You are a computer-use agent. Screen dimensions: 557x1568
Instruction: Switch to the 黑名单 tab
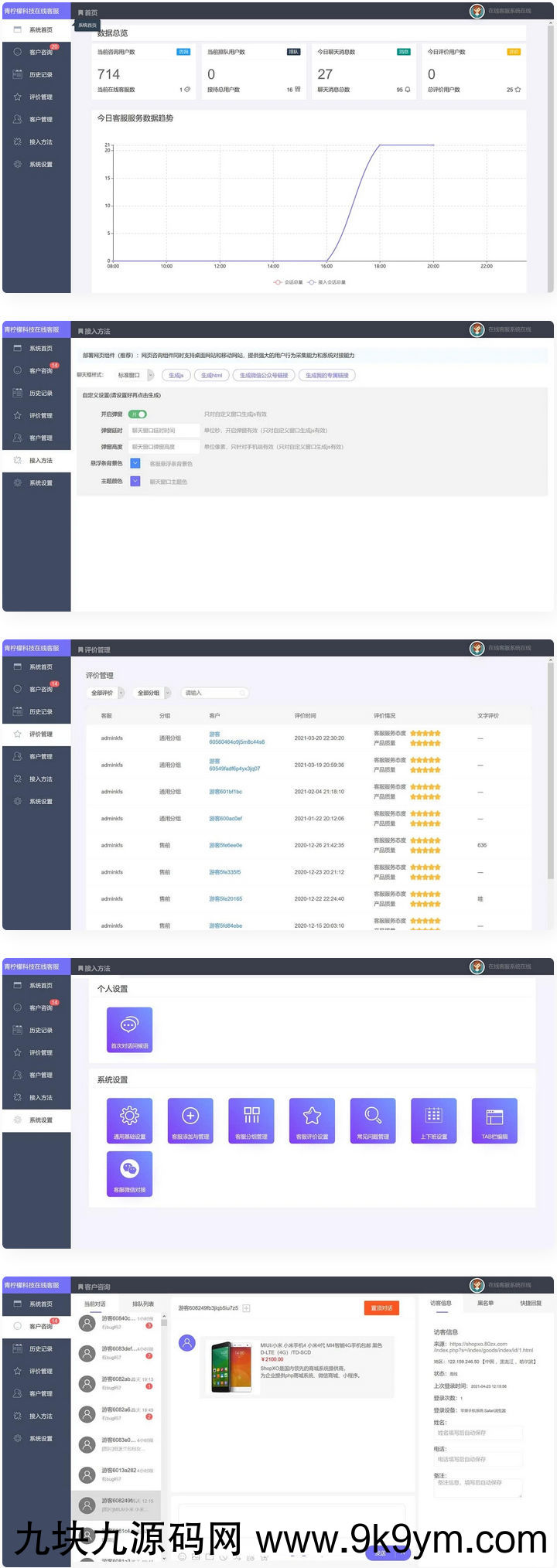[485, 1303]
